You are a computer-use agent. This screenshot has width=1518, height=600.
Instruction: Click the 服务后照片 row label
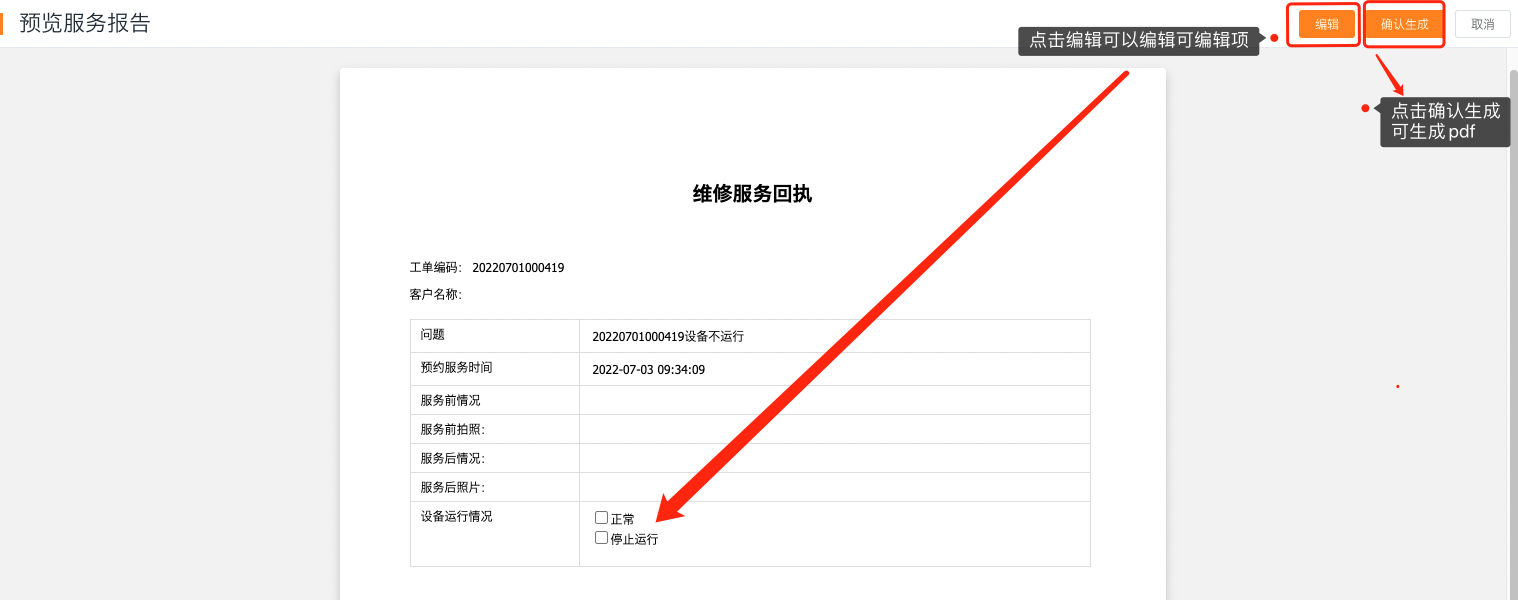click(452, 487)
